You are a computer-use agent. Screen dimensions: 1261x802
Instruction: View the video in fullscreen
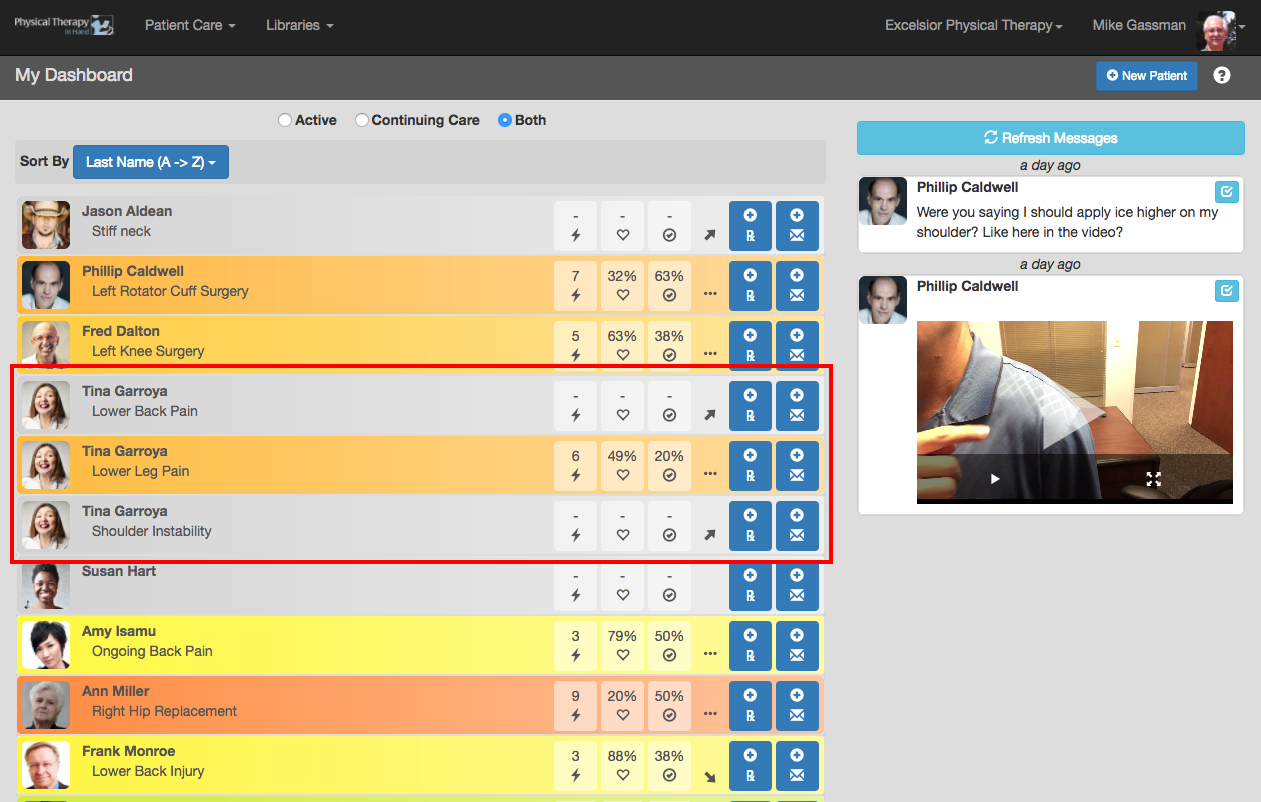pyautogui.click(x=1153, y=479)
